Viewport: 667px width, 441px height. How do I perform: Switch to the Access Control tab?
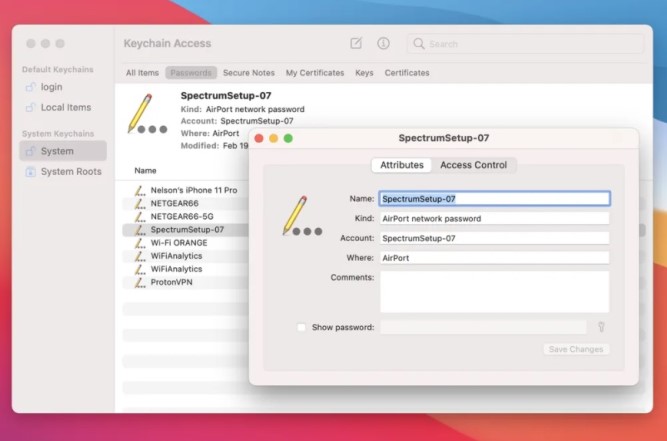(x=473, y=165)
